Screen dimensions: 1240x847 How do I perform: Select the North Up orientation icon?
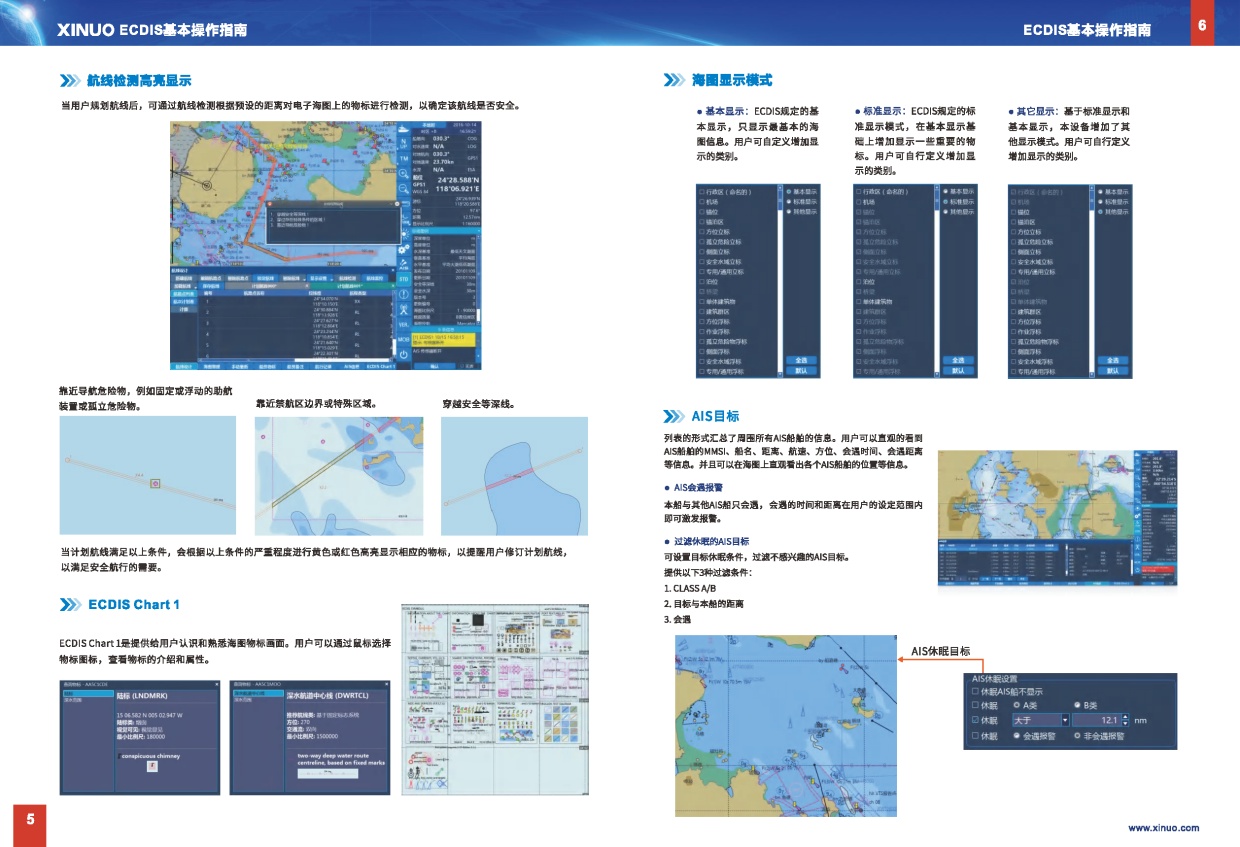point(403,143)
